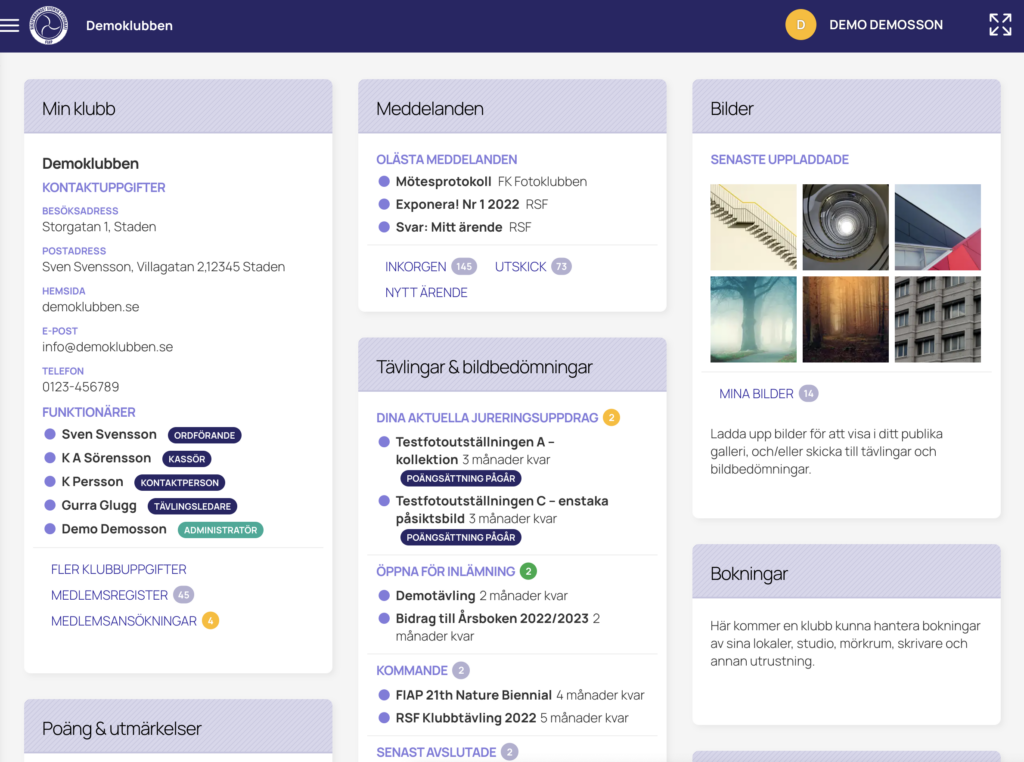Click the Poäng & utmärkelser card header
This screenshot has width=1024, height=762.
pos(178,727)
